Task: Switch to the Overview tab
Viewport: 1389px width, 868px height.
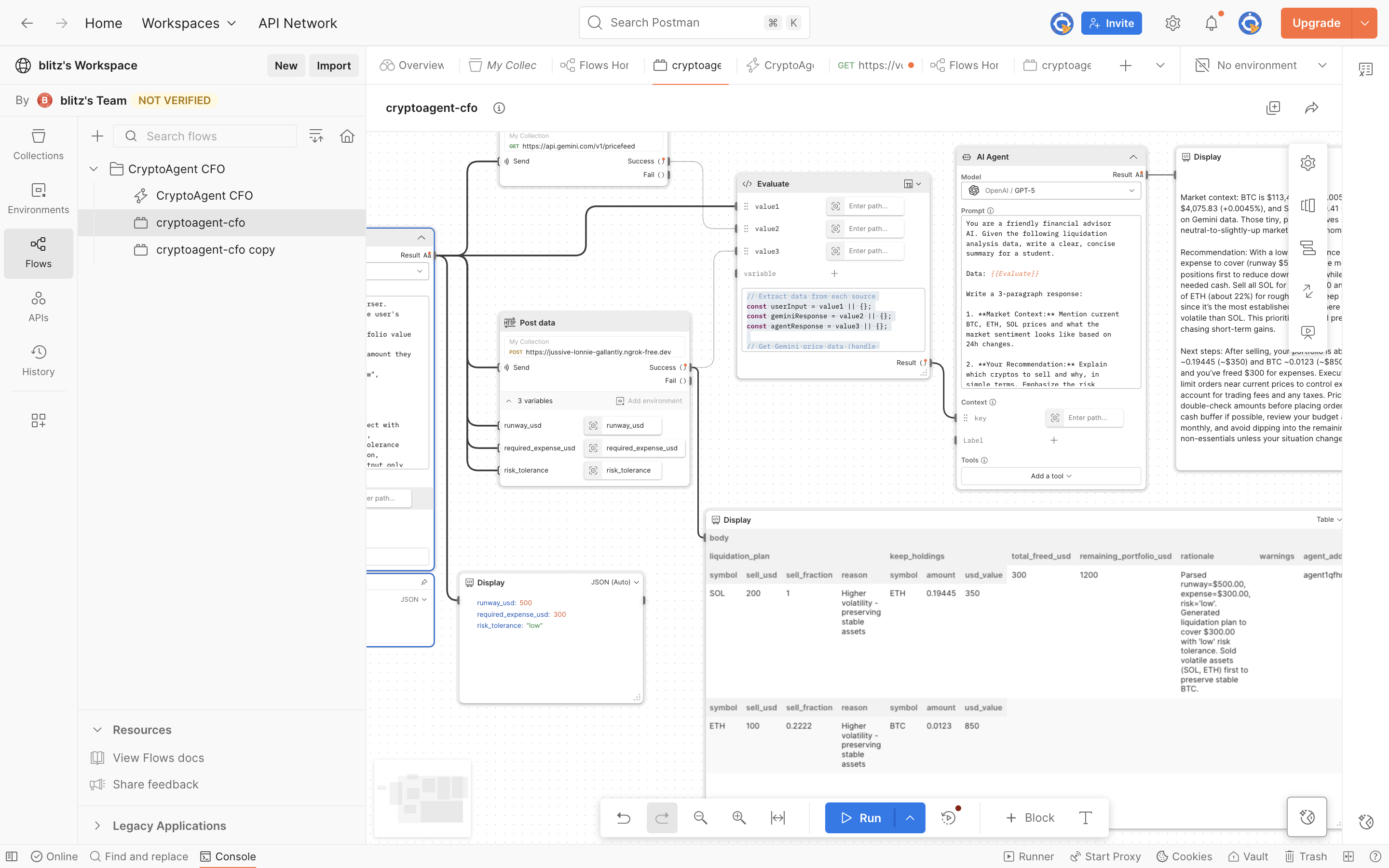Action: pos(412,66)
